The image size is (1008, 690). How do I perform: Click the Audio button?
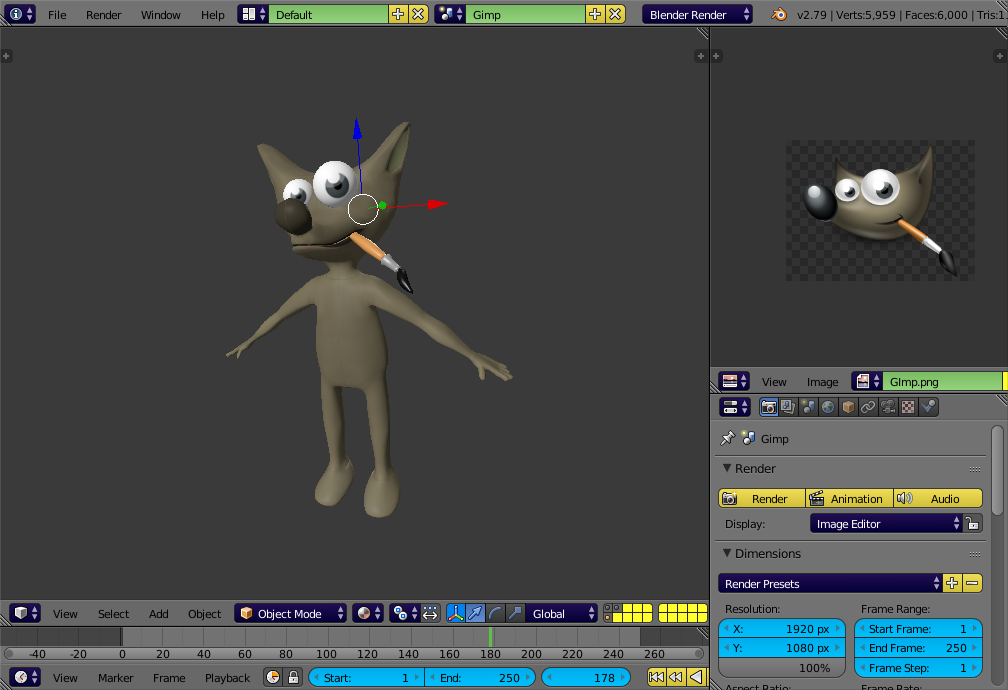938,498
